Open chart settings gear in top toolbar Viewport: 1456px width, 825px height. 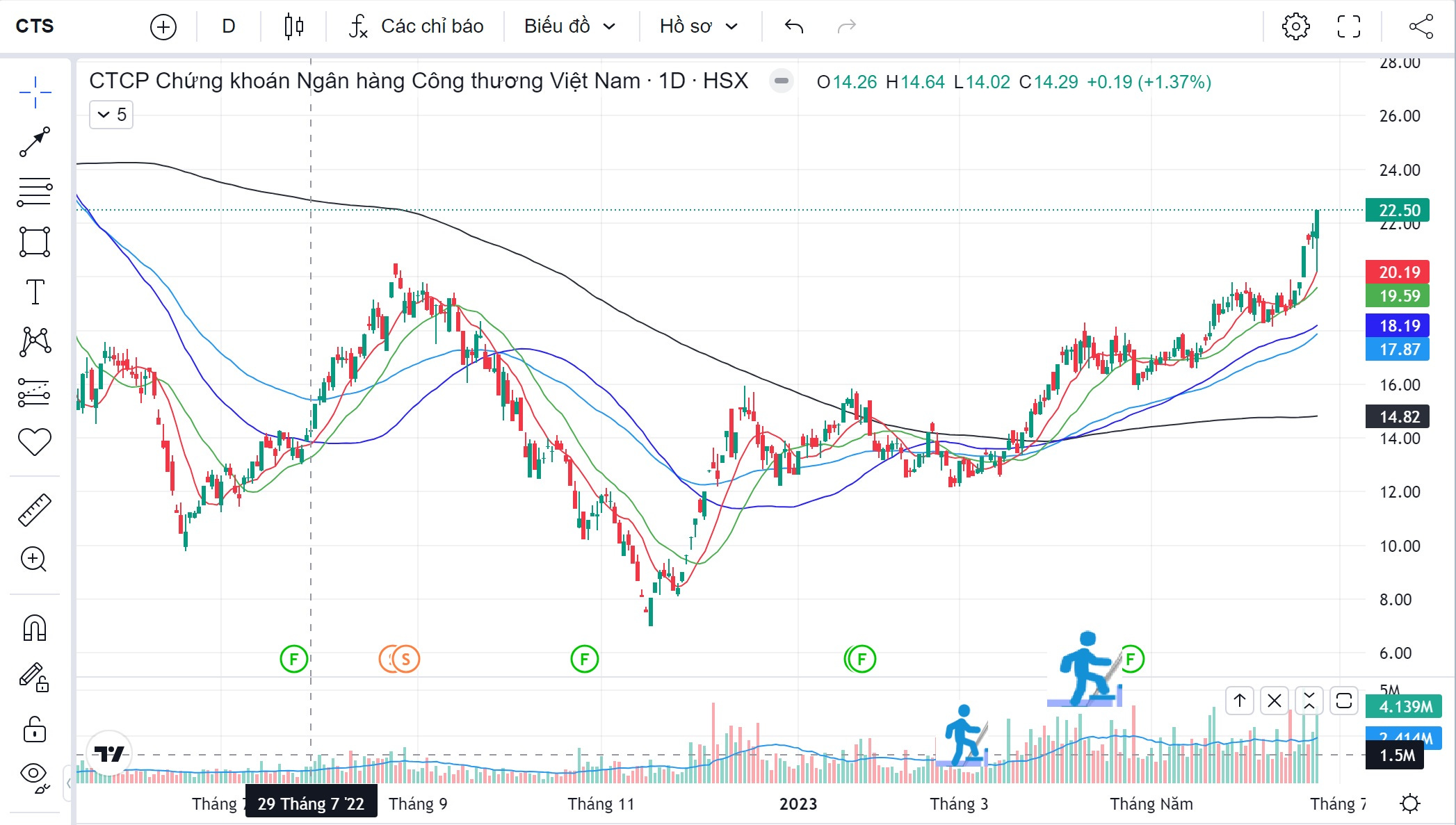tap(1295, 26)
